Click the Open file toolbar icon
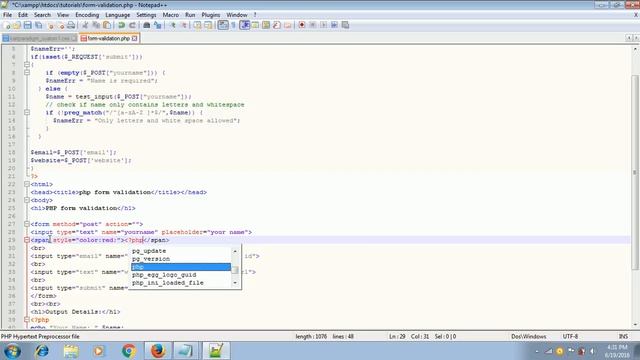 [16, 25]
